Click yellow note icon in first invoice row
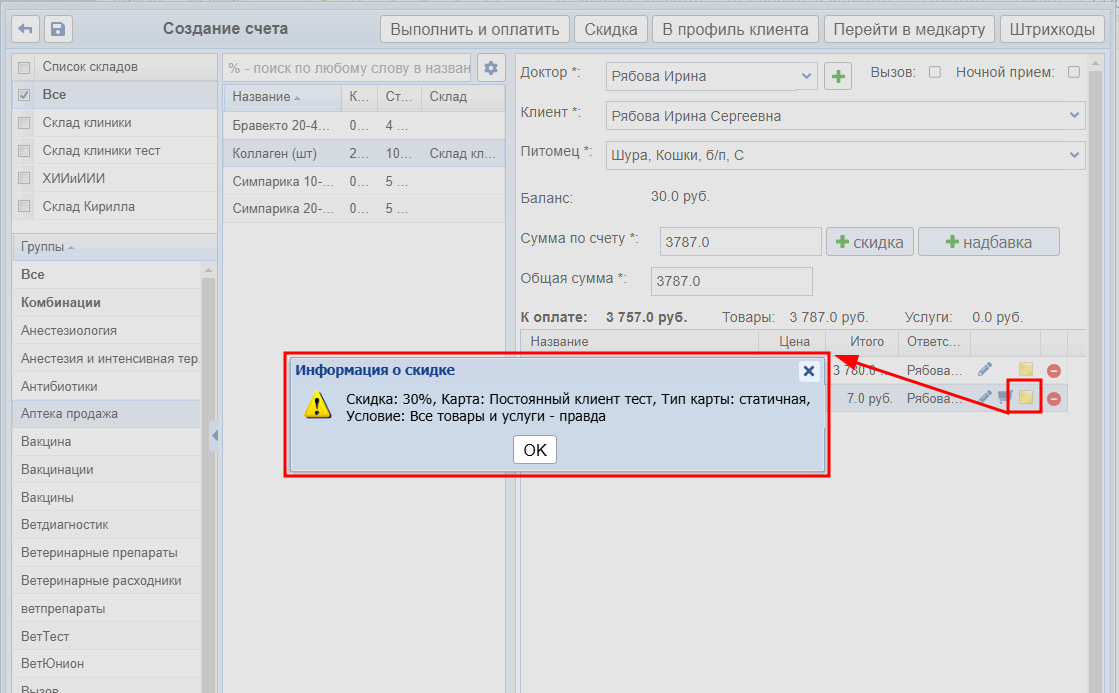Image resolution: width=1119 pixels, height=693 pixels. [1025, 370]
